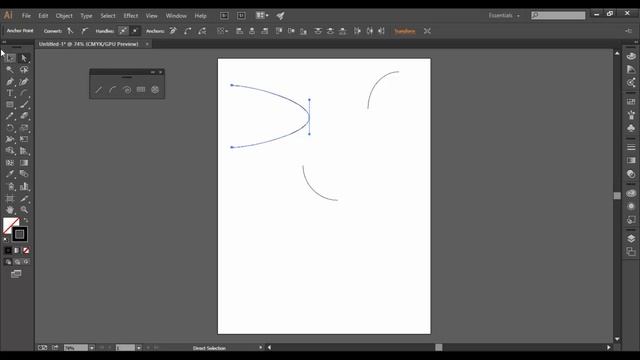Open the Select menu
640x360 pixels.
coord(108,16)
